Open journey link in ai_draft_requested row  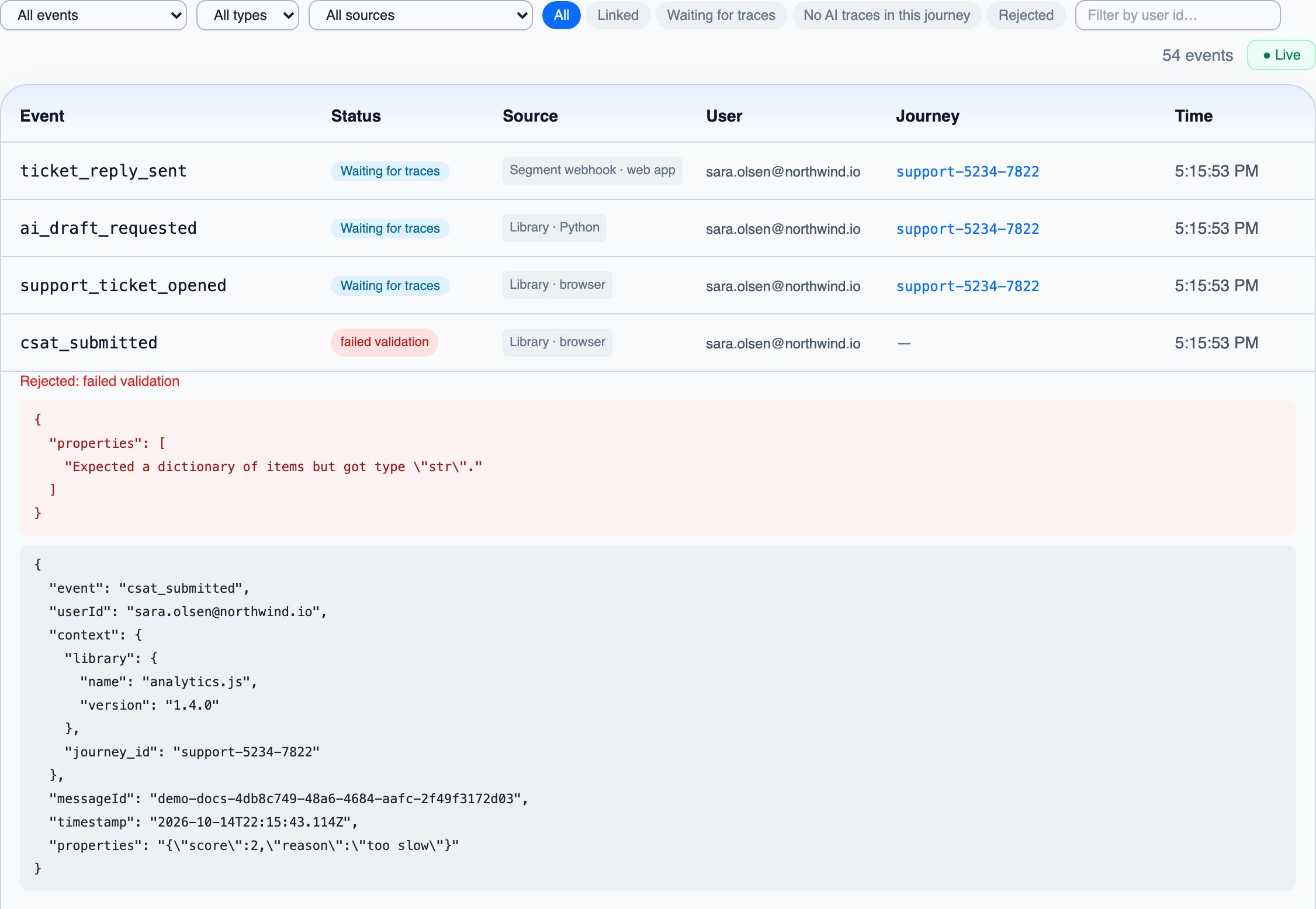tap(968, 229)
